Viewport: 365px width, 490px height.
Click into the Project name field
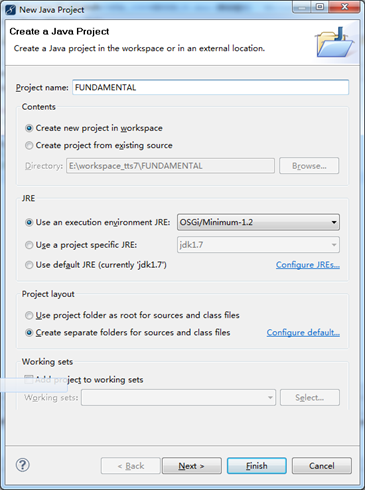tap(211, 87)
